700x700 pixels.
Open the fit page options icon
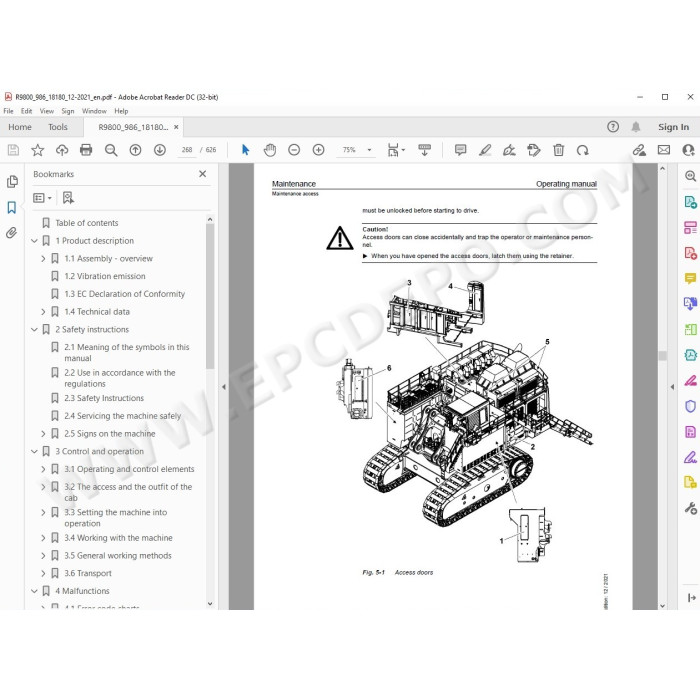394,150
